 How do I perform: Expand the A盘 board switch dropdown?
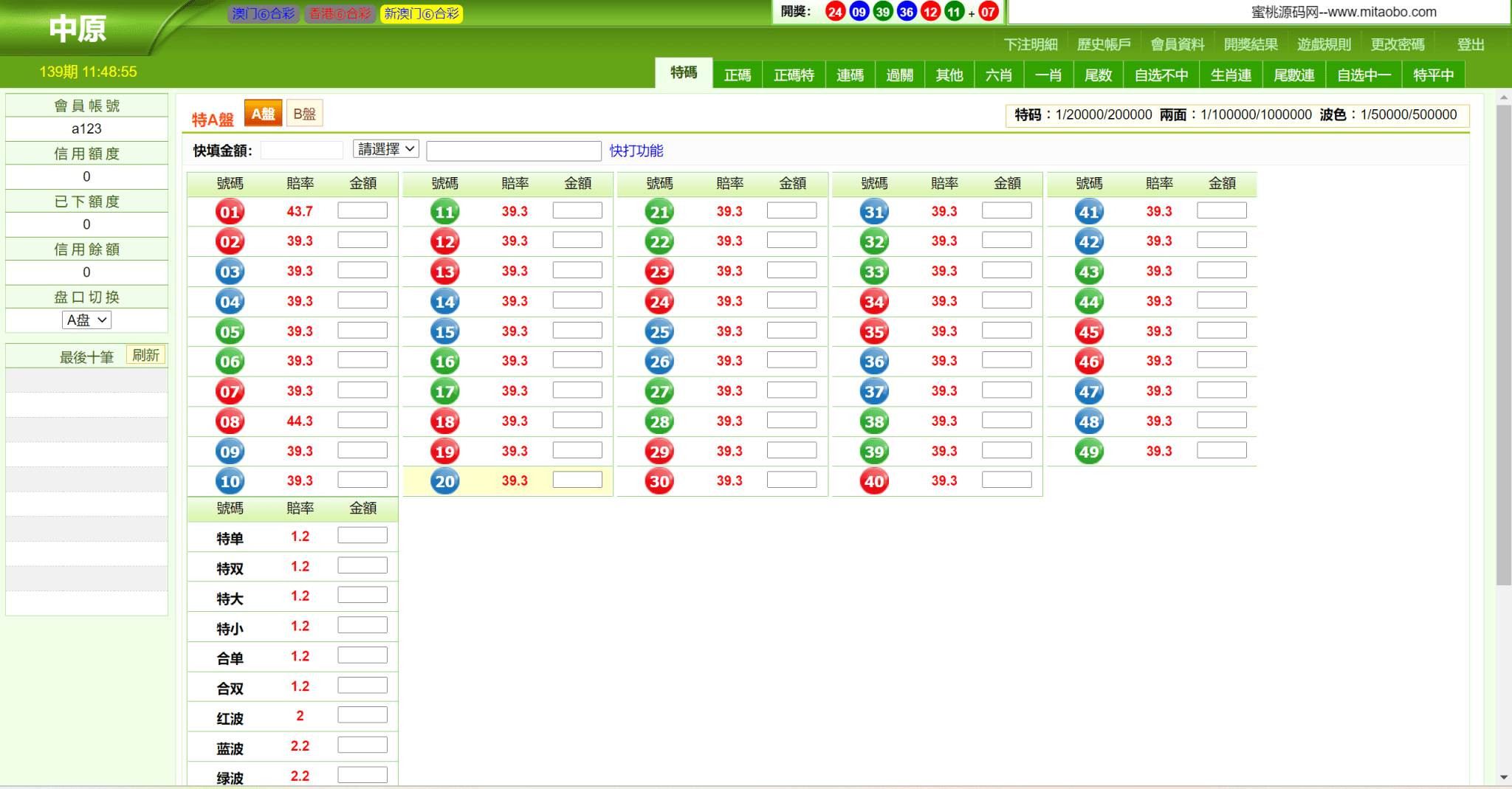pos(86,320)
